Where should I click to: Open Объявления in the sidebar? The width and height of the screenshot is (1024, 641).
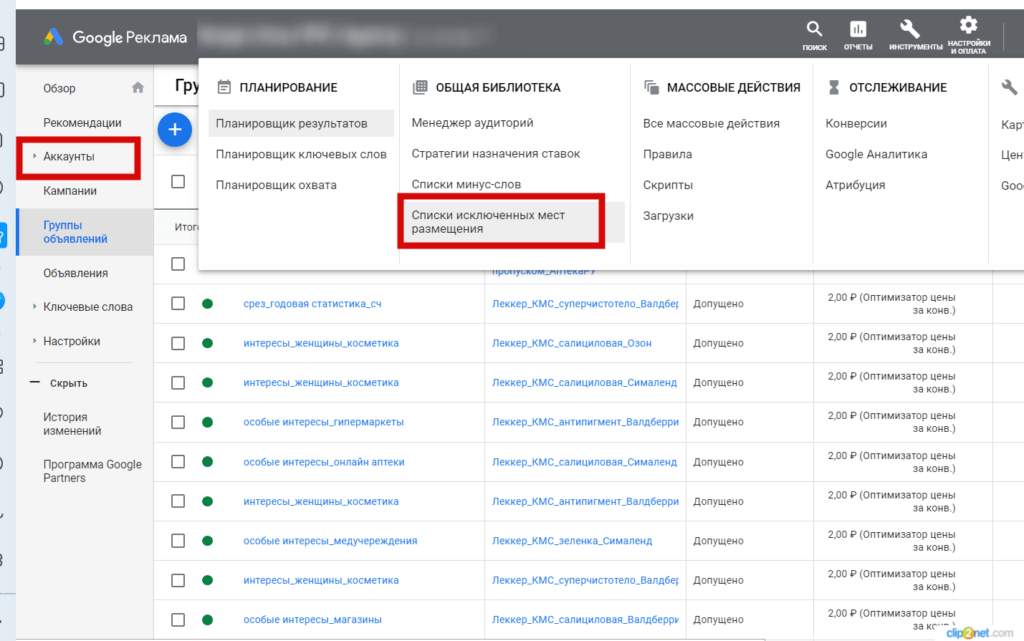[x=76, y=273]
